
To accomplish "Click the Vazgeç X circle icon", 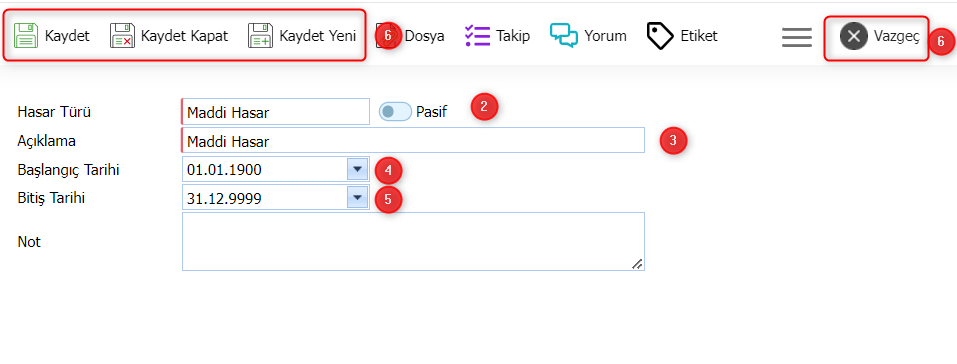I will [854, 36].
